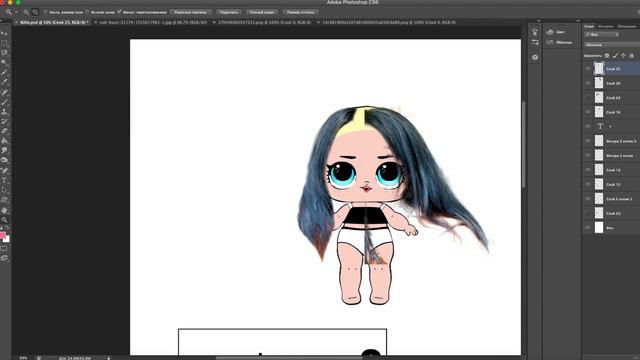Open the Слои layers panel tab
640x360 pixels.
(589, 26)
